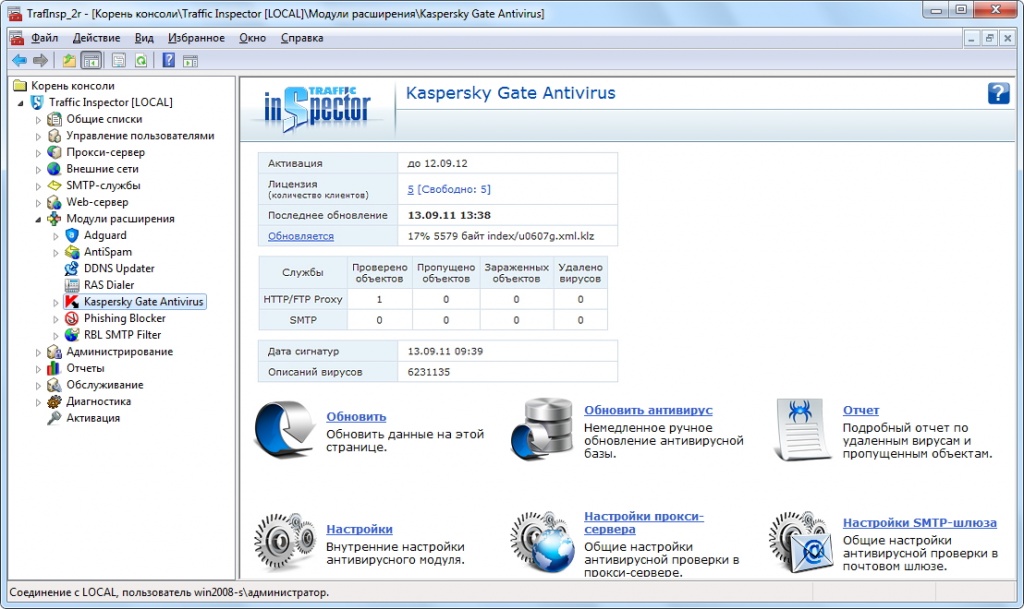Open the Избранное menu
The width and height of the screenshot is (1024, 609).
point(196,38)
